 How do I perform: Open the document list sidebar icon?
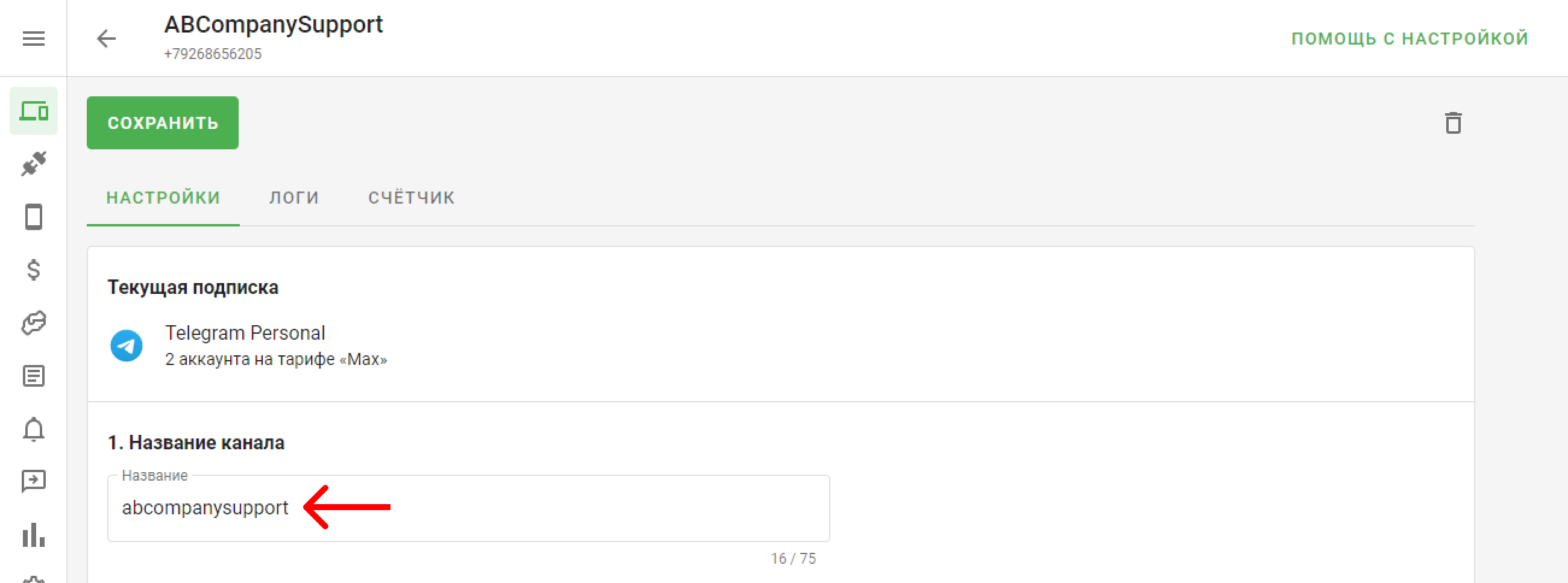tap(34, 376)
